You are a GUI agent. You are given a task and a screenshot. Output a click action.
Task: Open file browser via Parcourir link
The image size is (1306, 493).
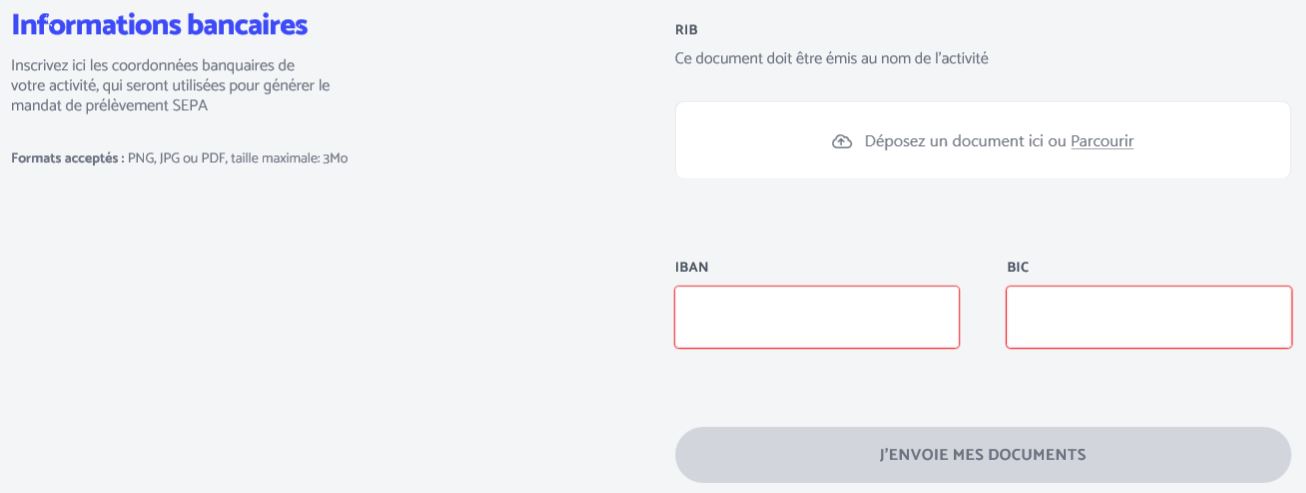[x=1102, y=142]
